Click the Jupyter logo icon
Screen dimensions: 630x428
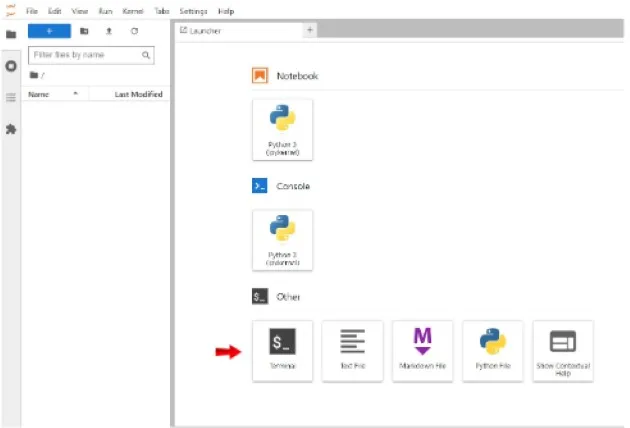tap(10, 10)
